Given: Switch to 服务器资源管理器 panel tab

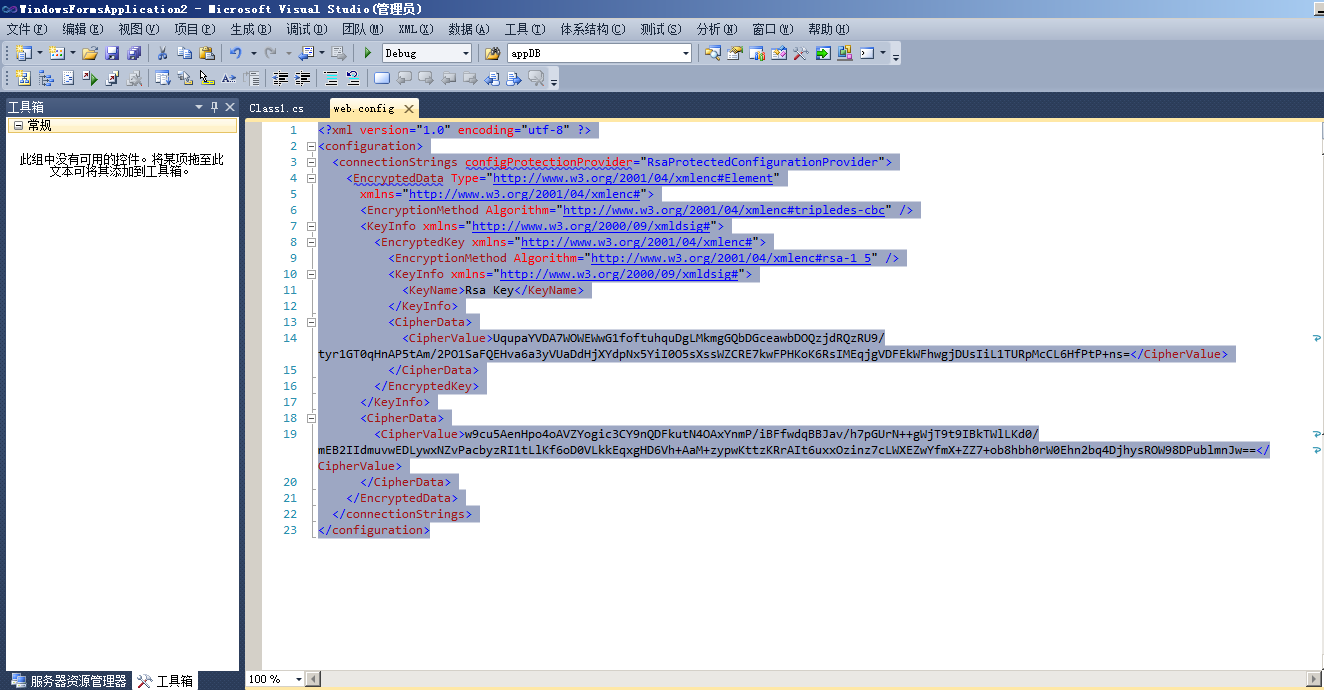Looking at the screenshot, I should [x=69, y=681].
